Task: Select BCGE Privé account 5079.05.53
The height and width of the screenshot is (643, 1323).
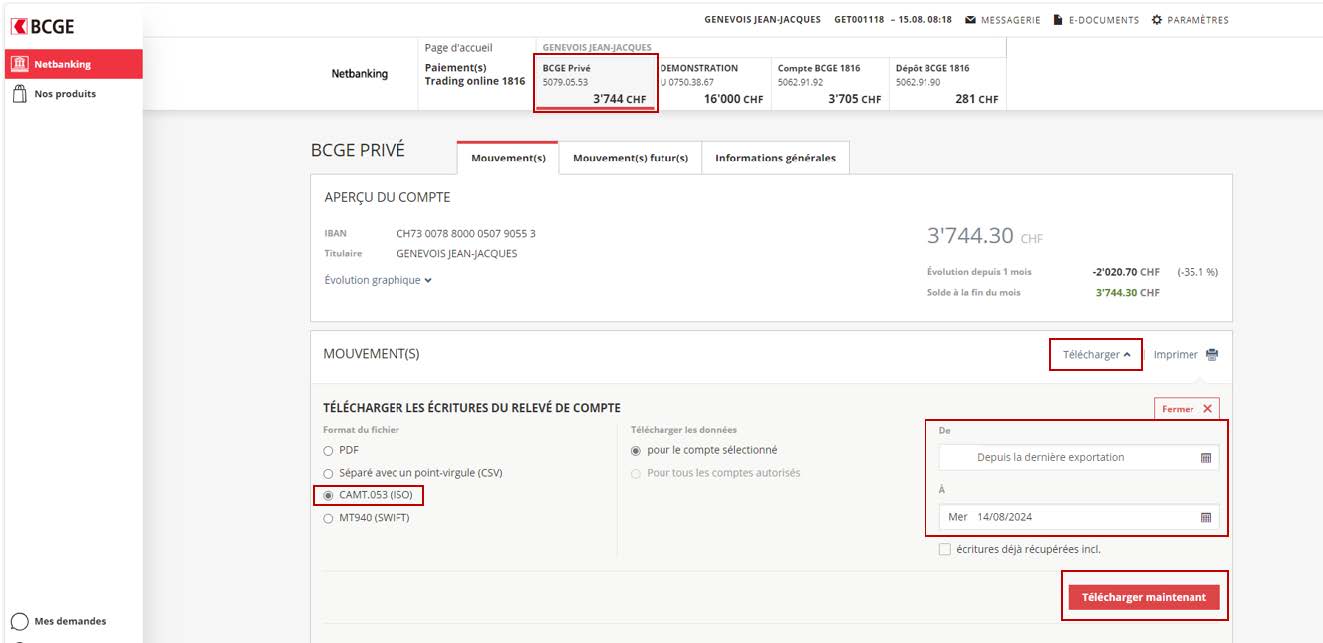Action: (x=596, y=83)
